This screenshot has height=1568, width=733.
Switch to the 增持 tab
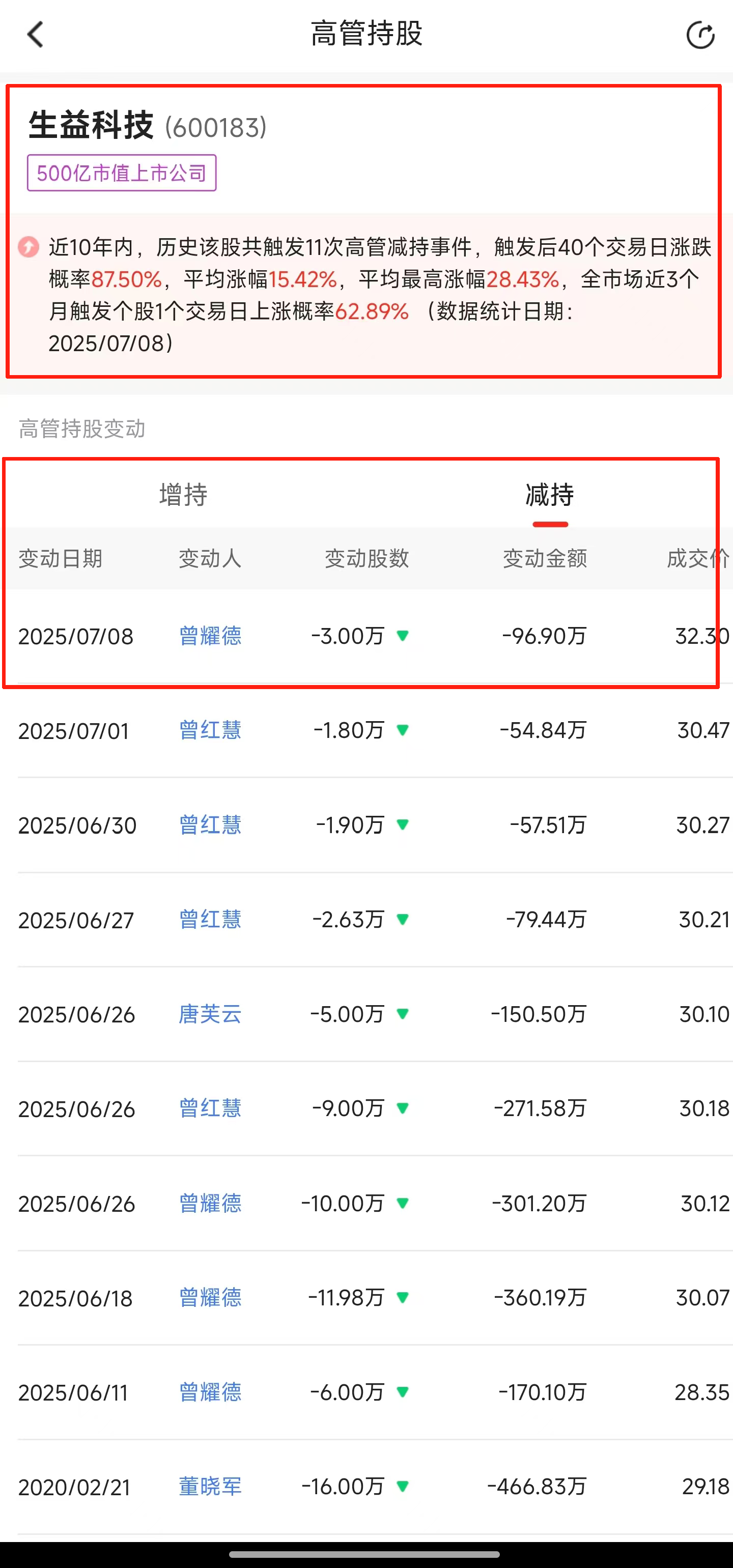pos(183,494)
